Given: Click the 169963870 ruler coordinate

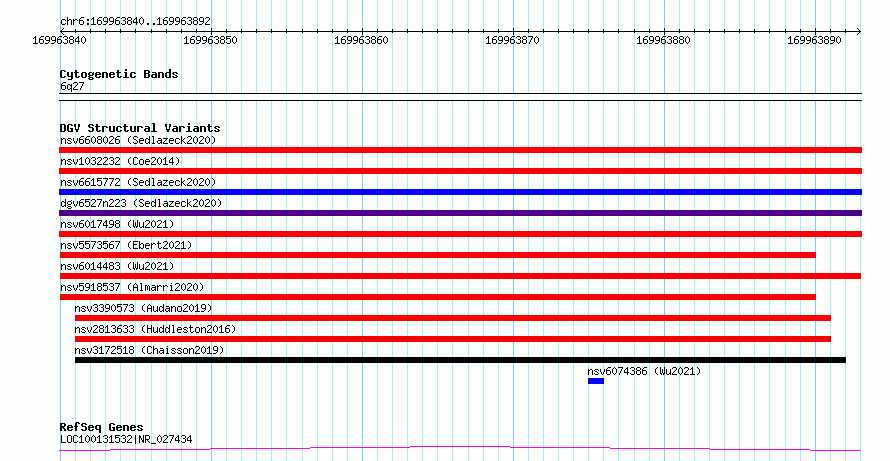Looking at the screenshot, I should pos(512,40).
